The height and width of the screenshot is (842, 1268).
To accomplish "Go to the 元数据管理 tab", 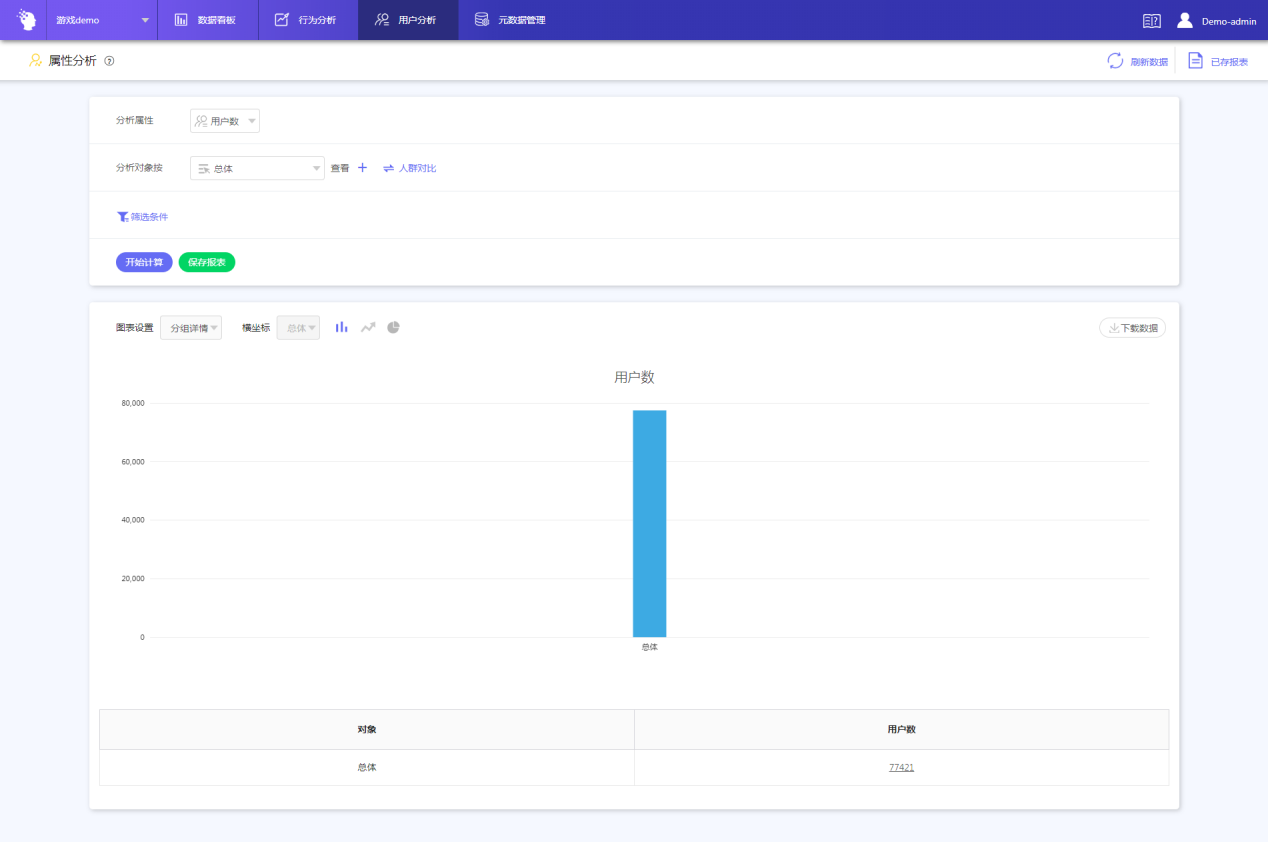I will pyautogui.click(x=510, y=20).
